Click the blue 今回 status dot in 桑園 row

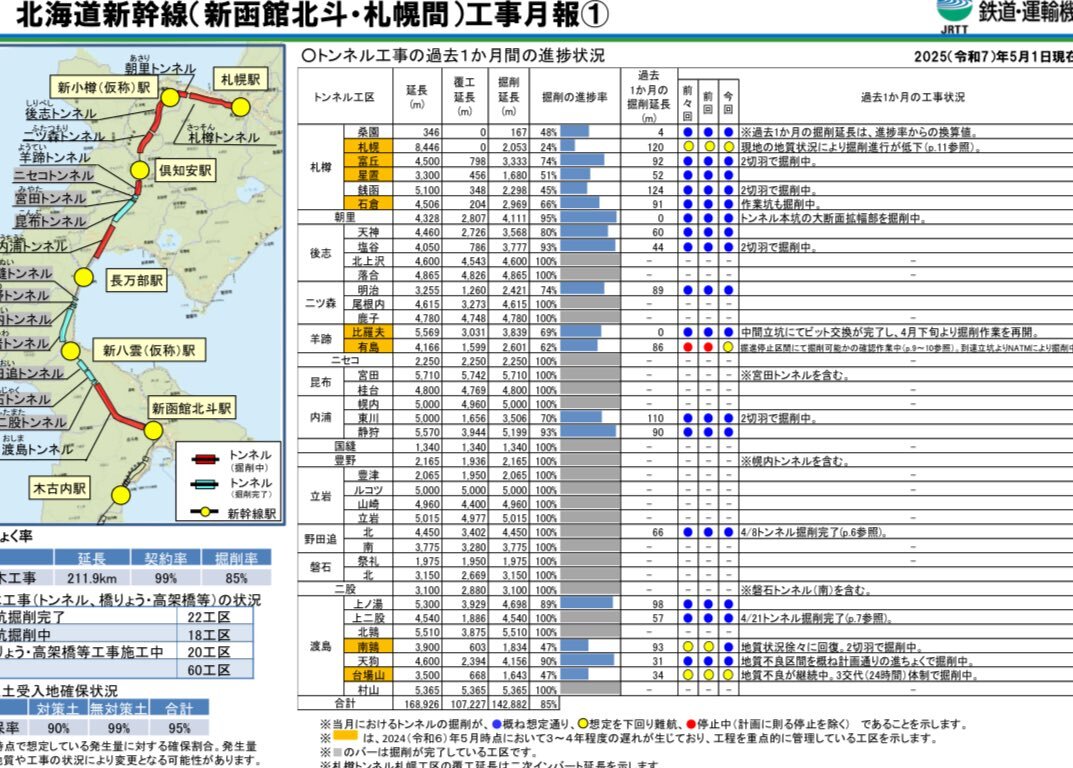(x=728, y=132)
